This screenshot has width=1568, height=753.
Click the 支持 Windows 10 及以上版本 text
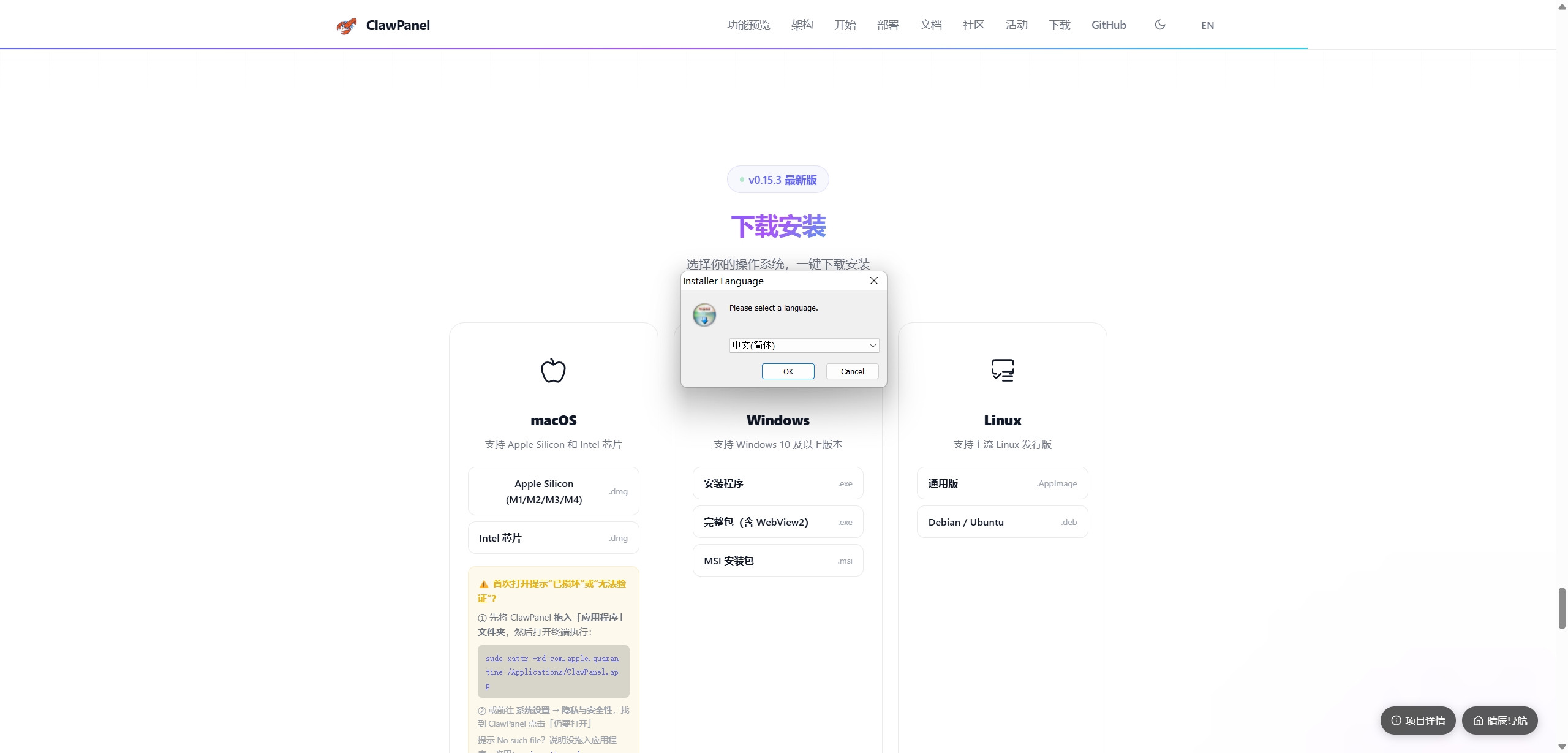(x=778, y=444)
